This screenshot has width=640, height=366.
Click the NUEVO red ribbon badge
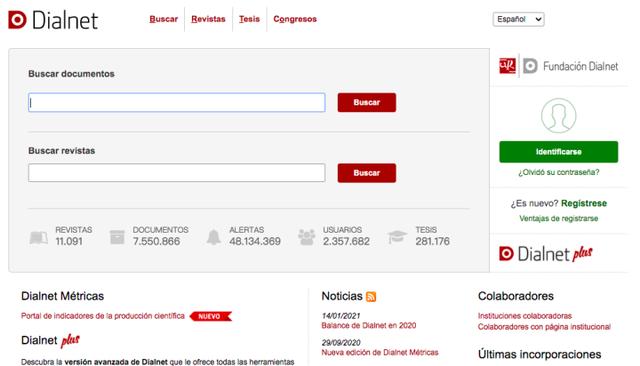(211, 316)
